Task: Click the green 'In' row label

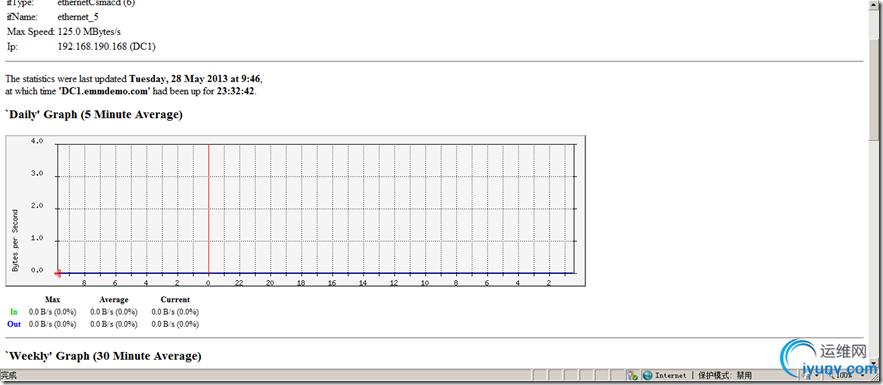Action: tap(14, 312)
